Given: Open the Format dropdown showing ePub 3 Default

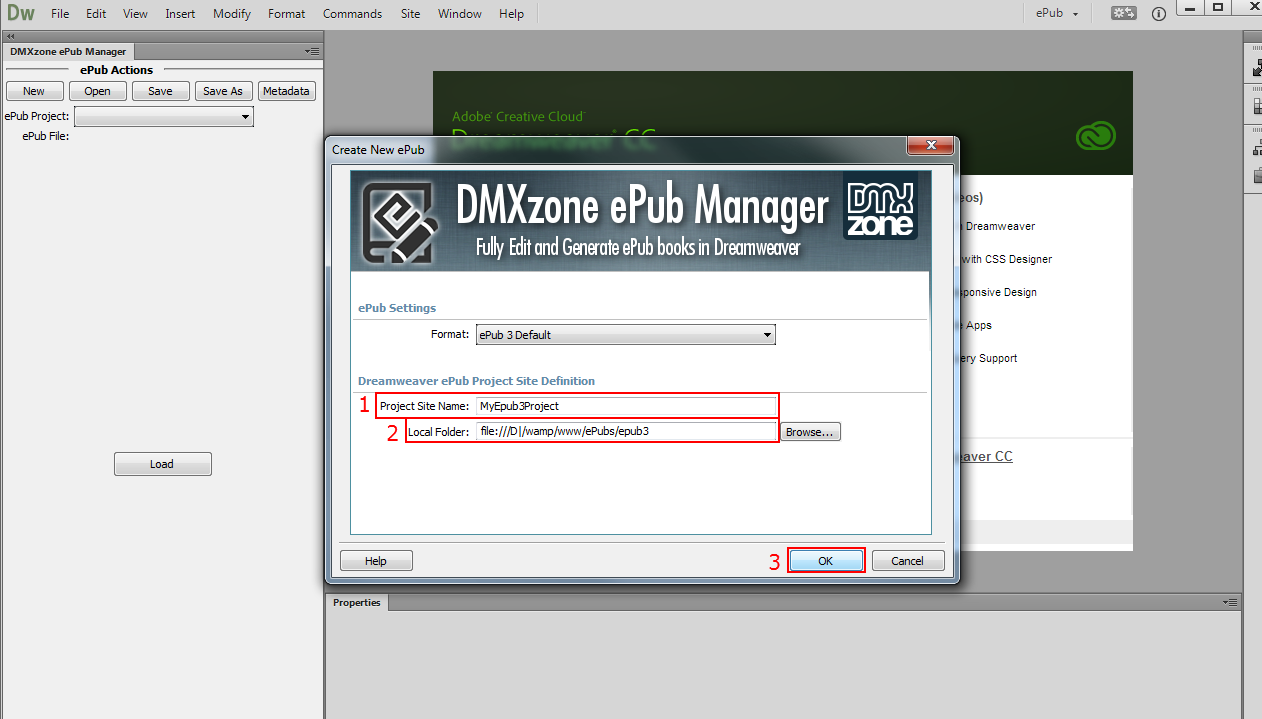Looking at the screenshot, I should coord(626,335).
